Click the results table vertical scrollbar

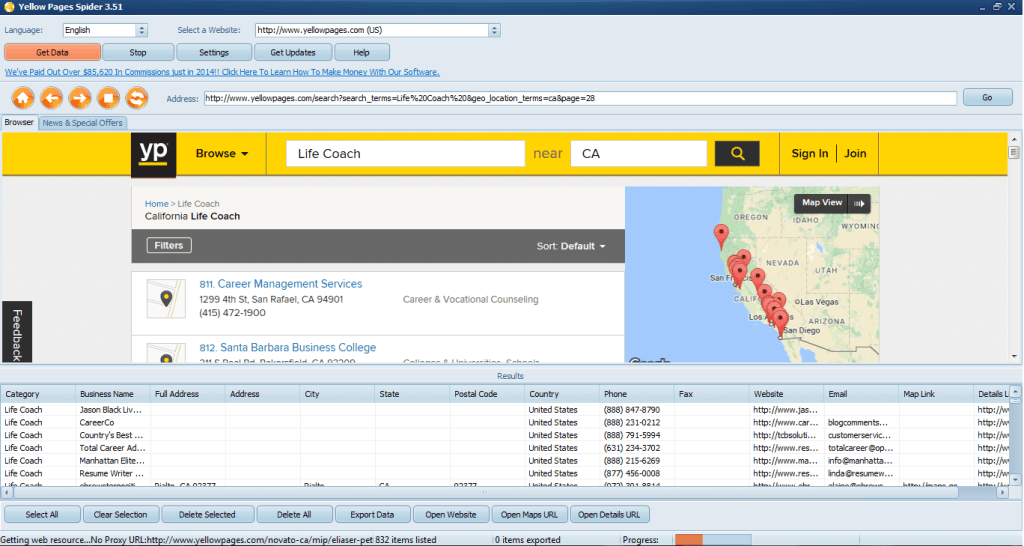click(x=1015, y=435)
